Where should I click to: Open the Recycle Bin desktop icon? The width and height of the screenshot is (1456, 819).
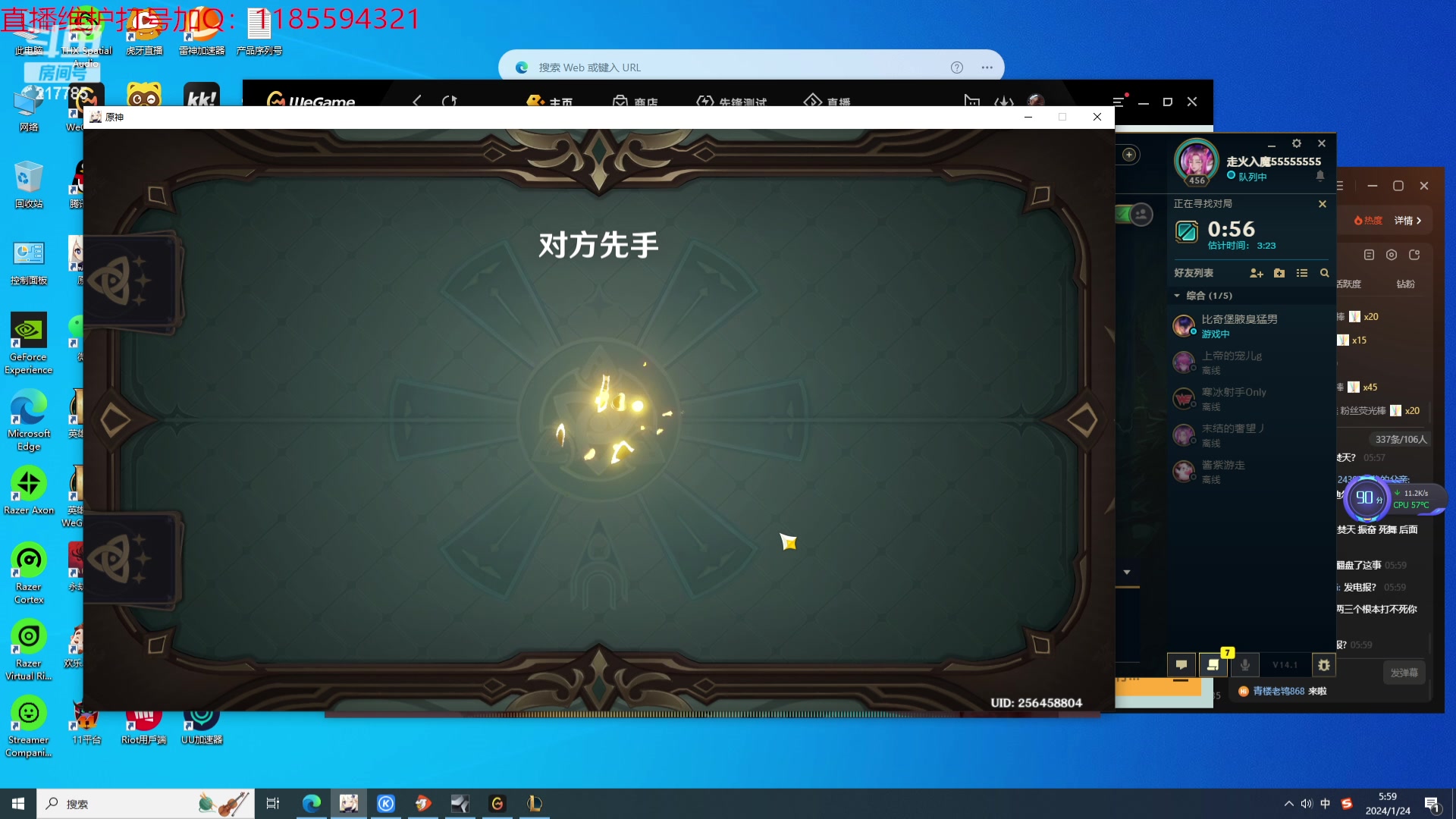29,184
